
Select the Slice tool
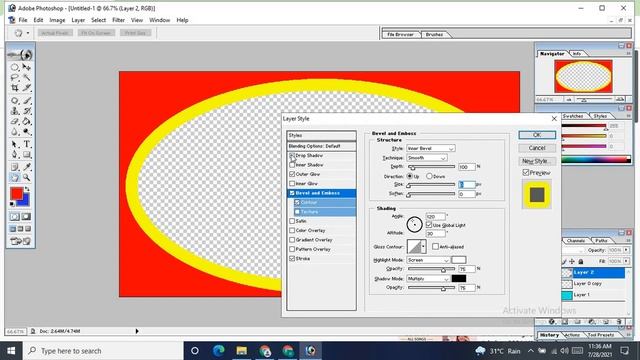[x=27, y=88]
